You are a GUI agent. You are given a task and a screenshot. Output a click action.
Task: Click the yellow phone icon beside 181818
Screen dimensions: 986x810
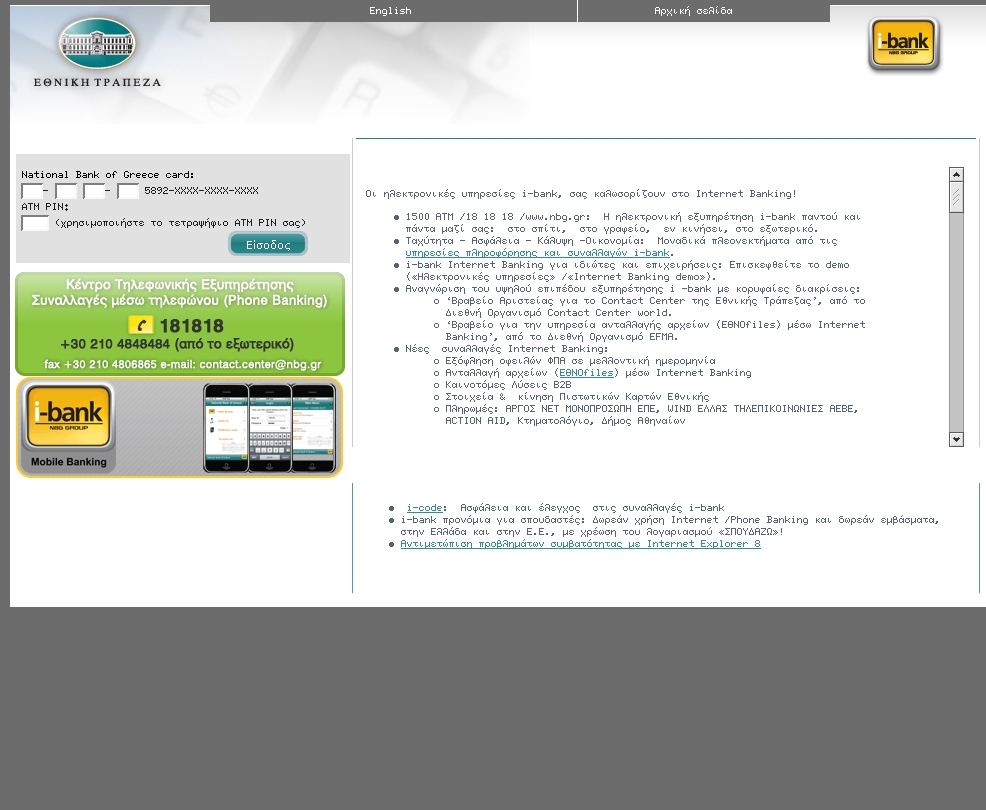click(x=141, y=325)
